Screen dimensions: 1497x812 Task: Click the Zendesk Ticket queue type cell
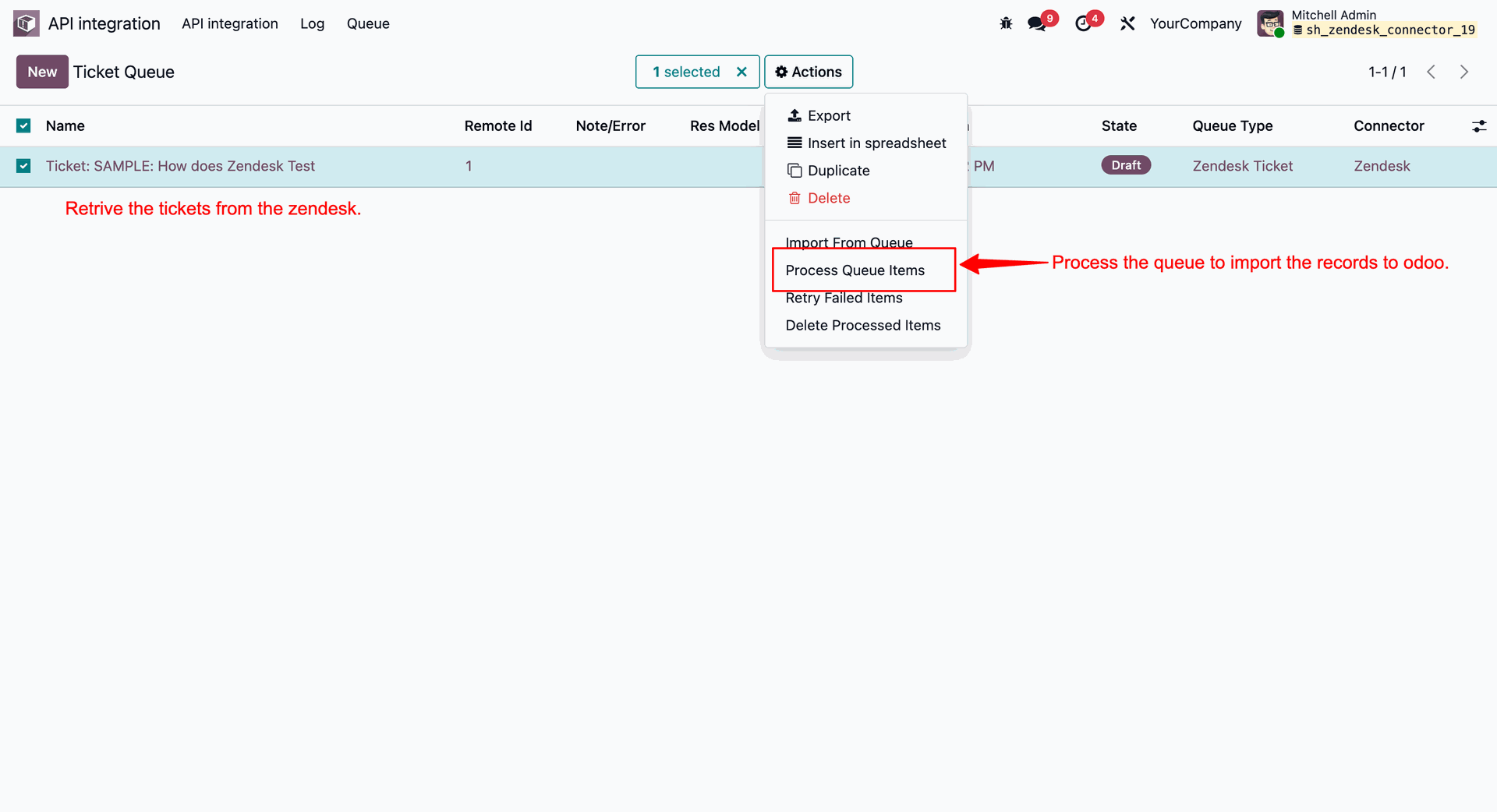1243,166
